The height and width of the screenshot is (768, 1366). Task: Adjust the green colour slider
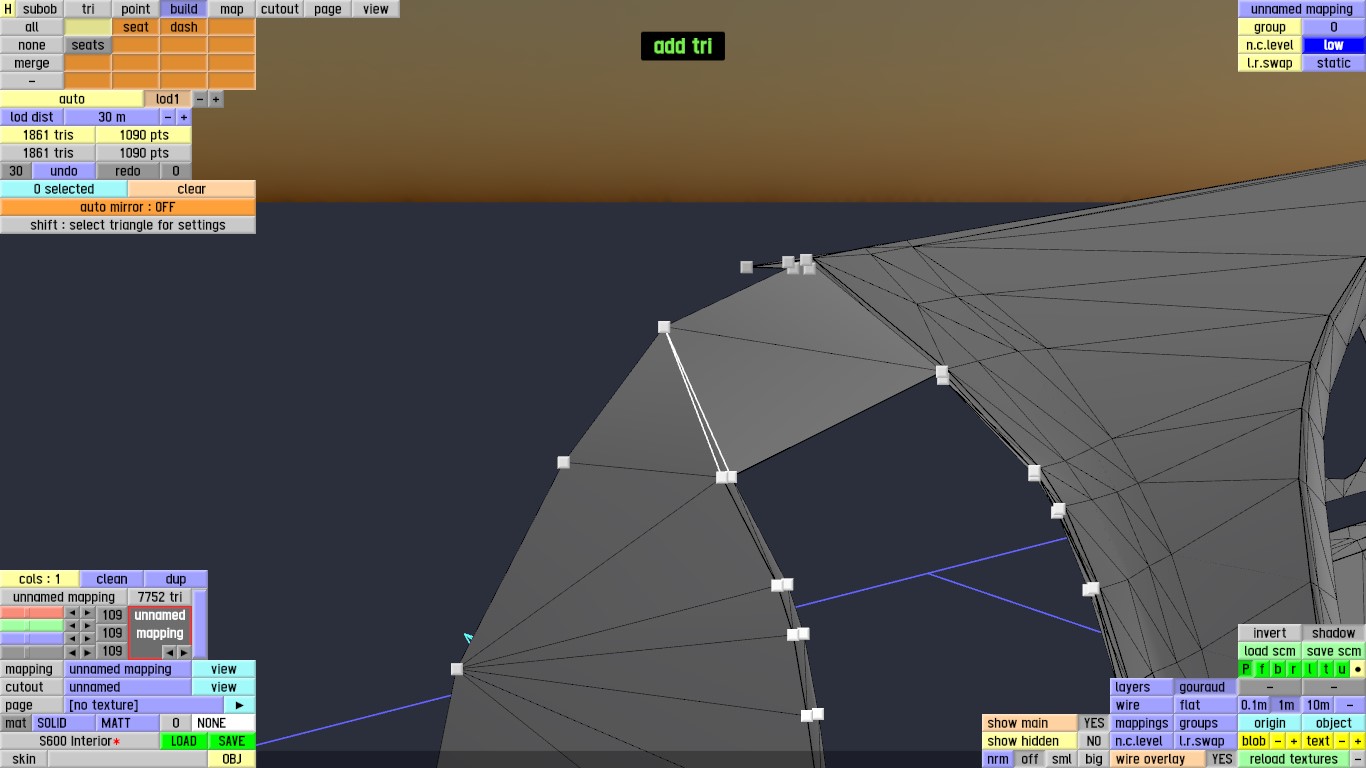click(x=32, y=626)
